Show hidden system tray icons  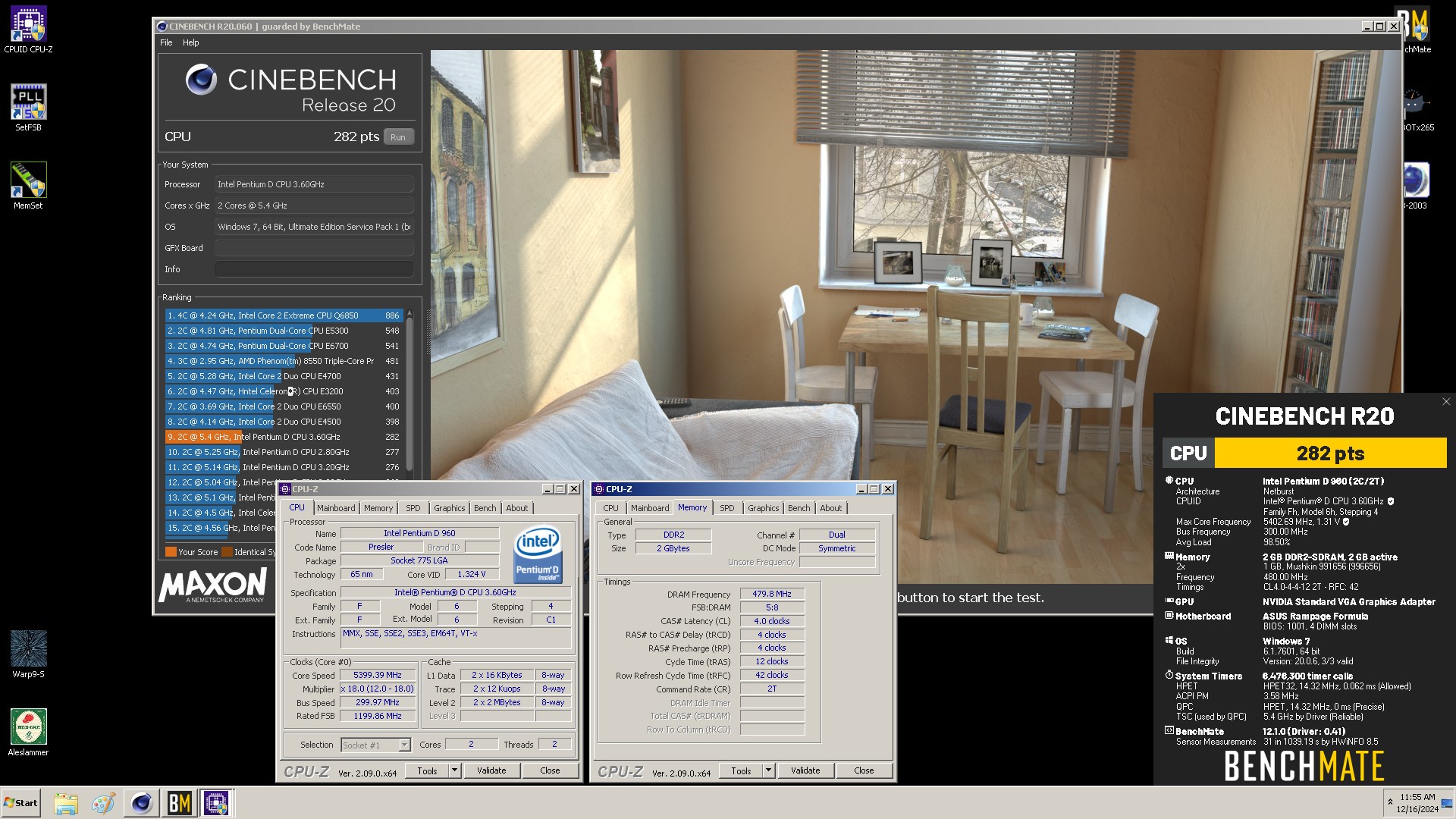click(1390, 802)
